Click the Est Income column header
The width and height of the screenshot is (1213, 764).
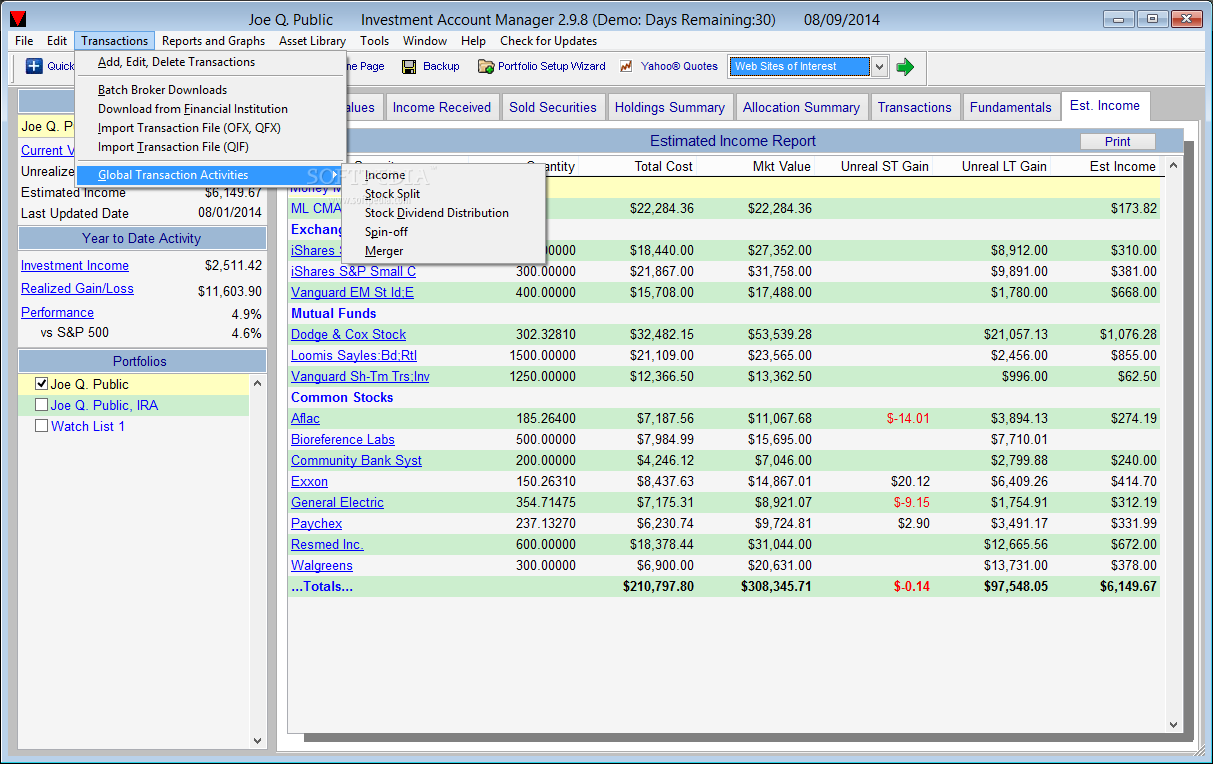(1107, 166)
